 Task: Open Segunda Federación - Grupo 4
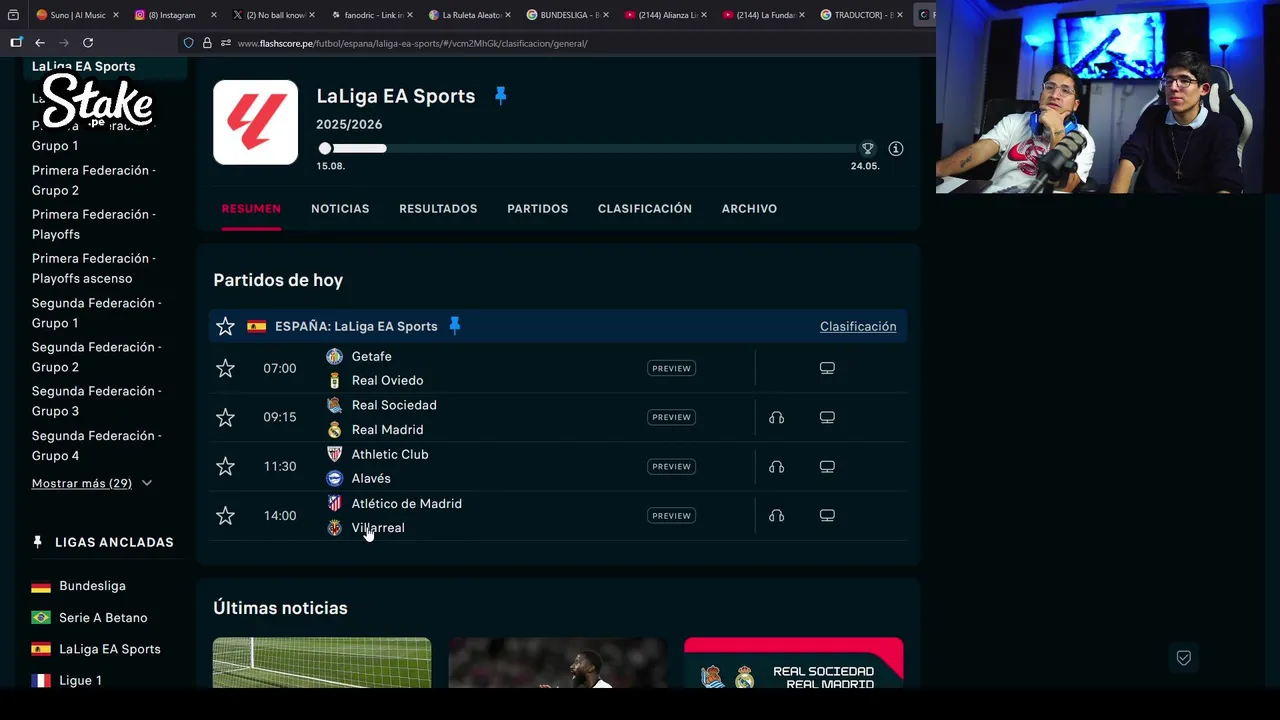[x=96, y=445]
